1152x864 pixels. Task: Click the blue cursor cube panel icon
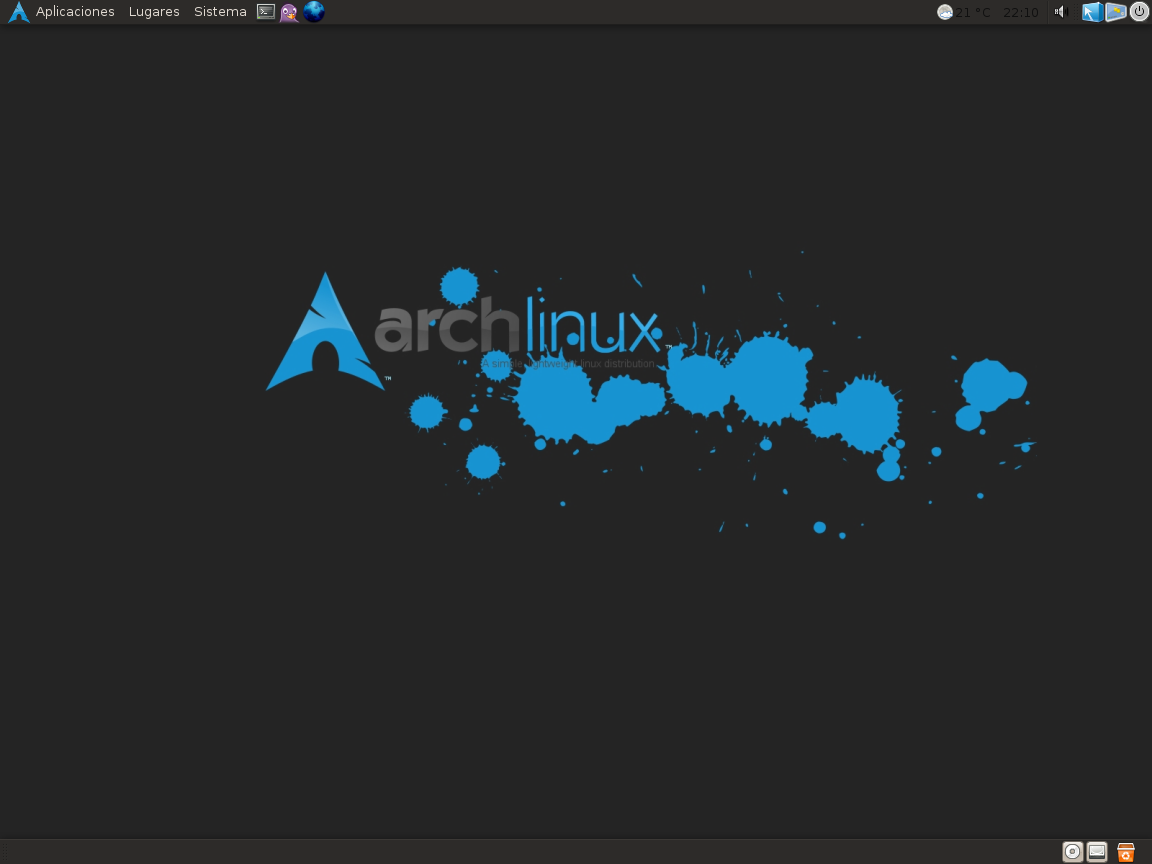[x=1092, y=12]
